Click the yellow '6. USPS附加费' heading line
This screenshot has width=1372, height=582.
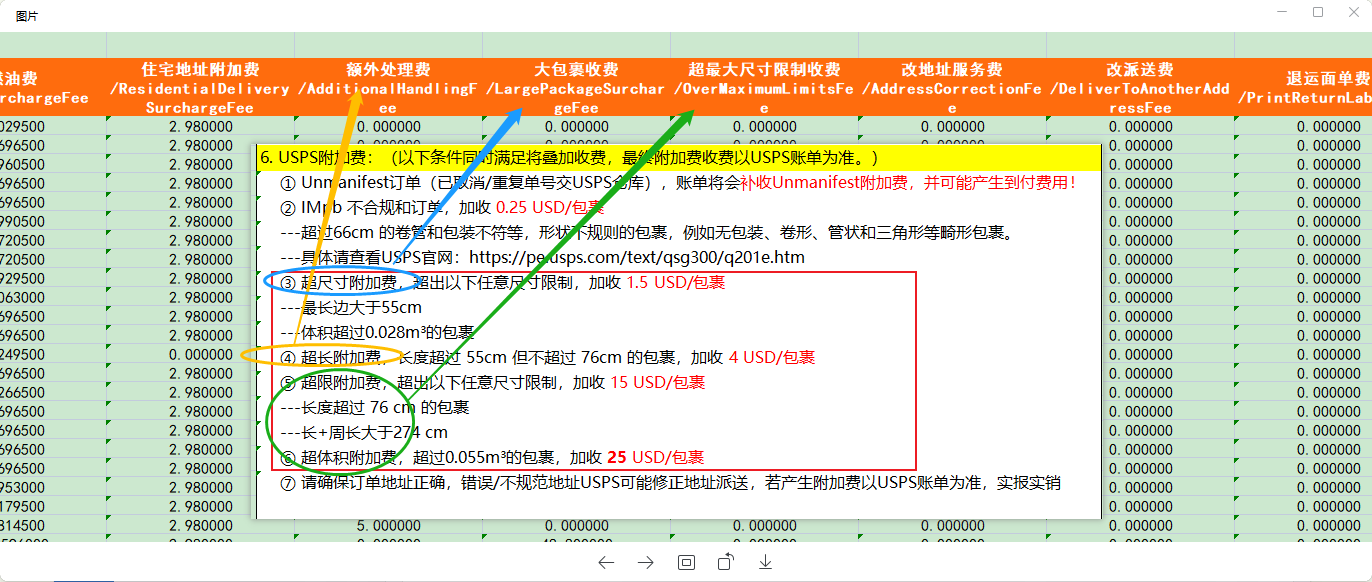pos(678,158)
